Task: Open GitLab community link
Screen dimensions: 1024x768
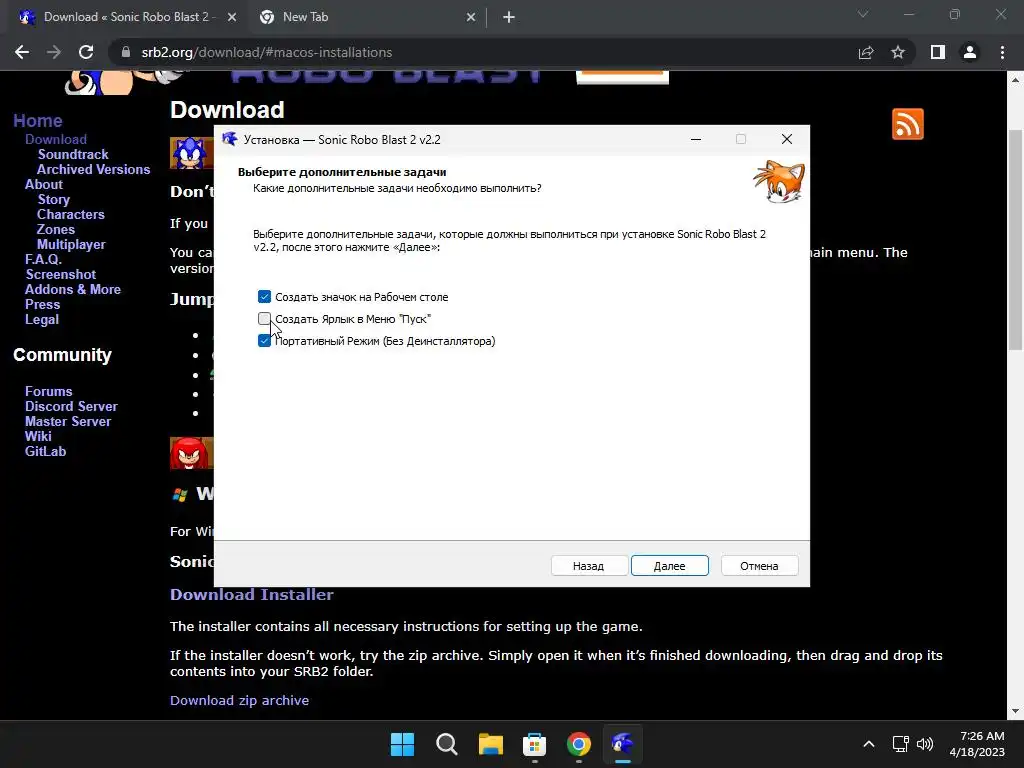Action: pos(45,451)
